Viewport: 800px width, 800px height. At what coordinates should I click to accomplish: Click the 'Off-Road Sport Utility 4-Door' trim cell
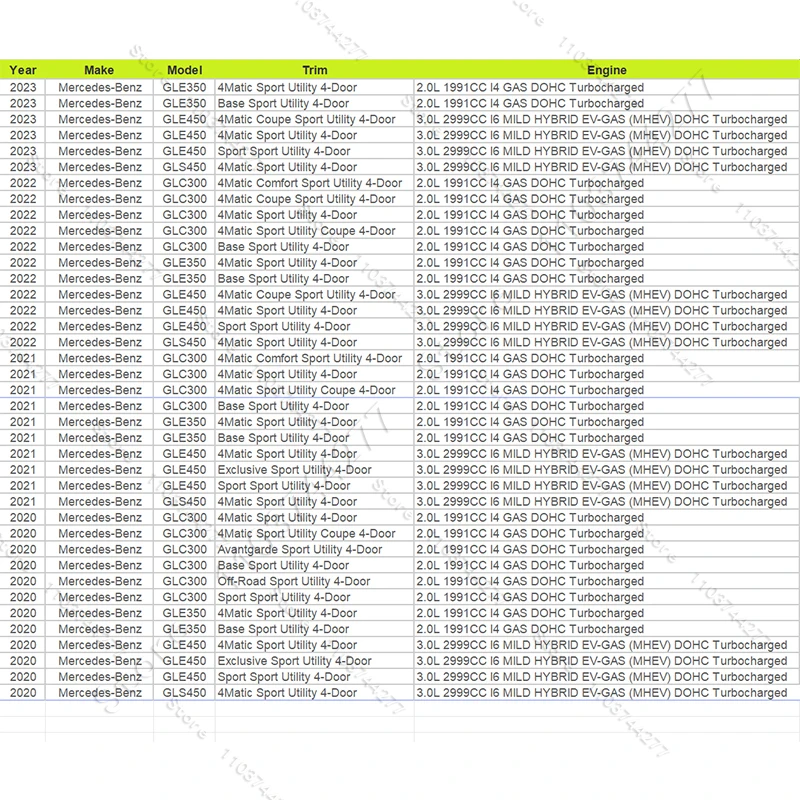pyautogui.click(x=314, y=581)
